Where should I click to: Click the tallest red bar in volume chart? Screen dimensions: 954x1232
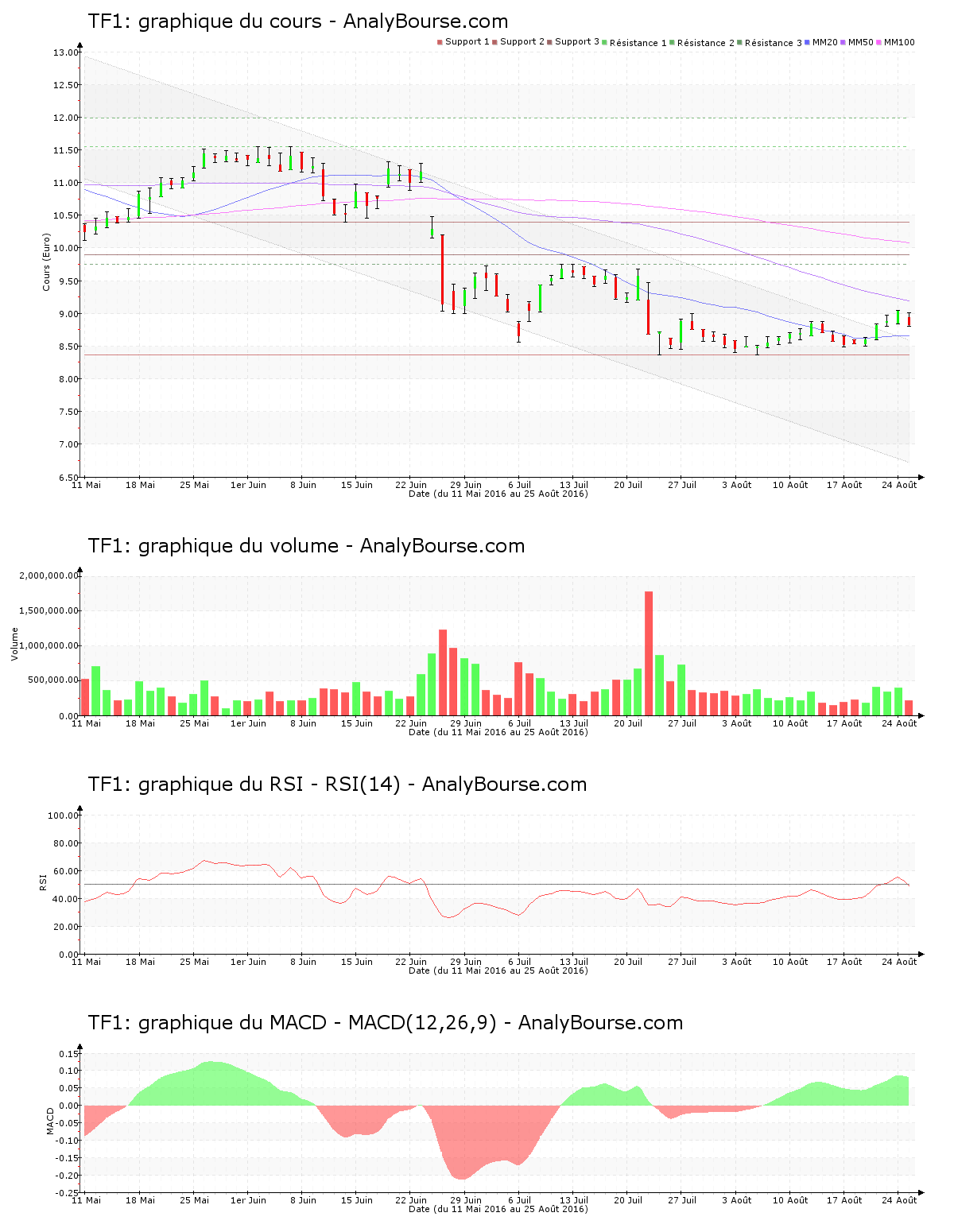pos(649,653)
